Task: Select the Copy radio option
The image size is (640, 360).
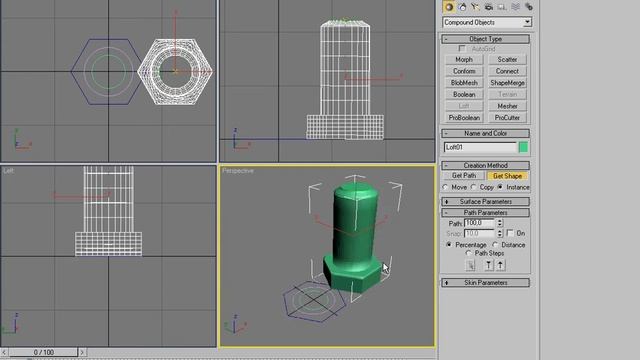Action: click(473, 187)
